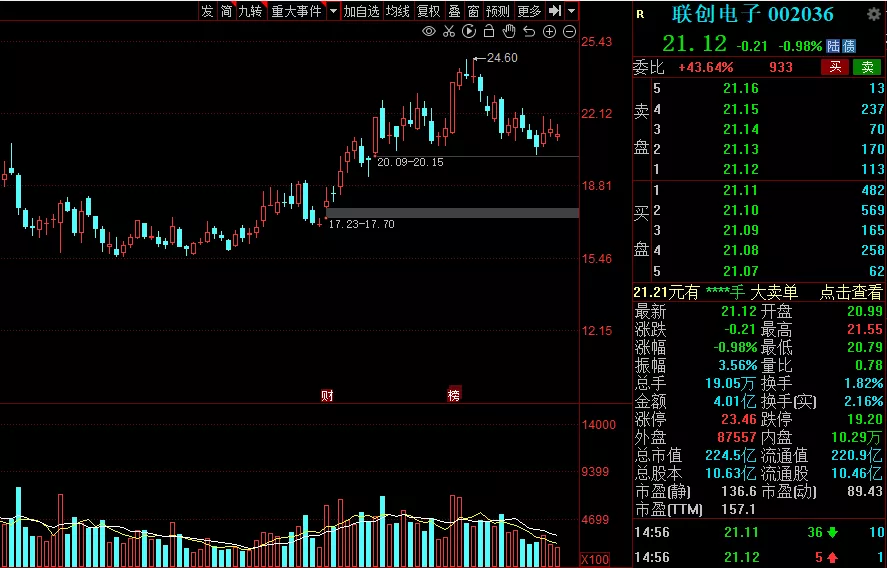Open the settings gear in quote panel

click(874, 14)
